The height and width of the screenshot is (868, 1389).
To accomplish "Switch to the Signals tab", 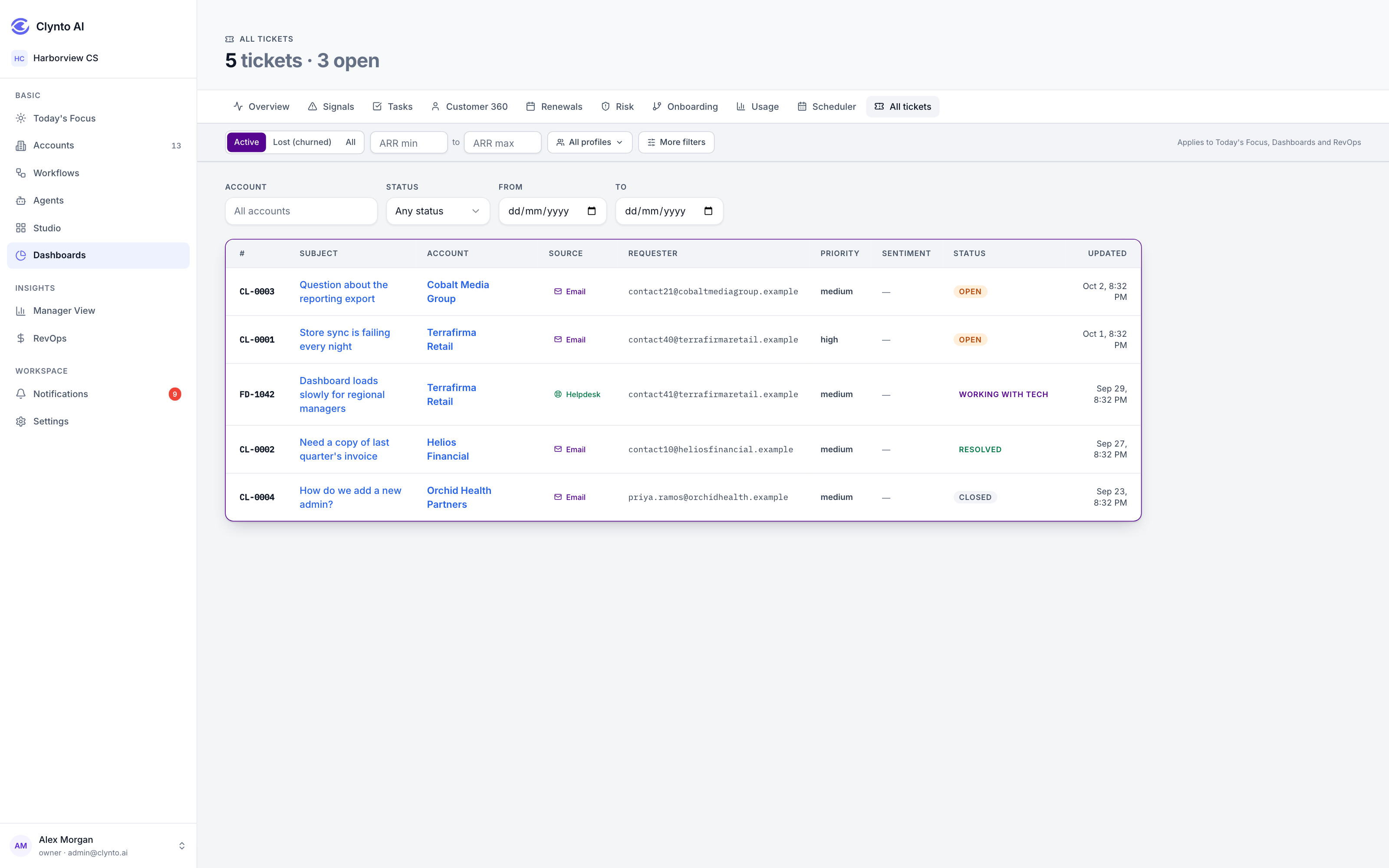I will (331, 107).
